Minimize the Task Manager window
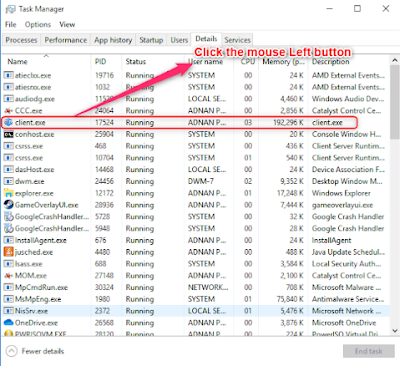Image resolution: width=400 pixels, height=366 pixels. (330, 9)
